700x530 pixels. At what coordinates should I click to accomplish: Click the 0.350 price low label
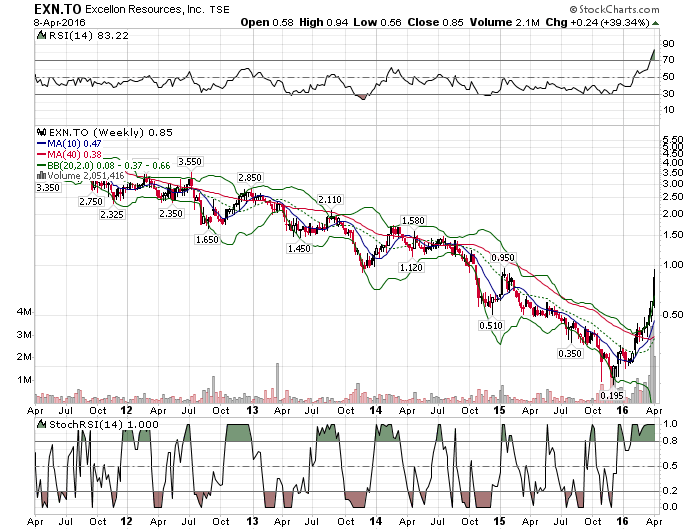click(x=570, y=354)
